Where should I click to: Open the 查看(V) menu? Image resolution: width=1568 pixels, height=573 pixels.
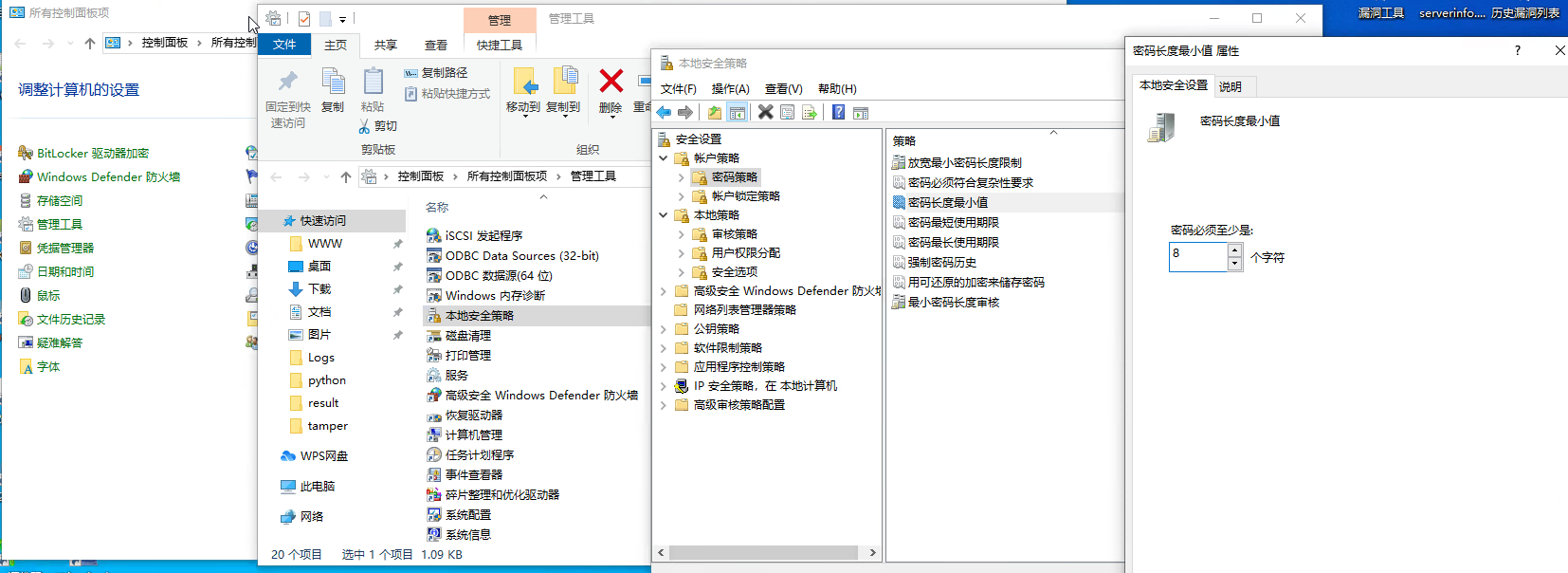[x=784, y=89]
